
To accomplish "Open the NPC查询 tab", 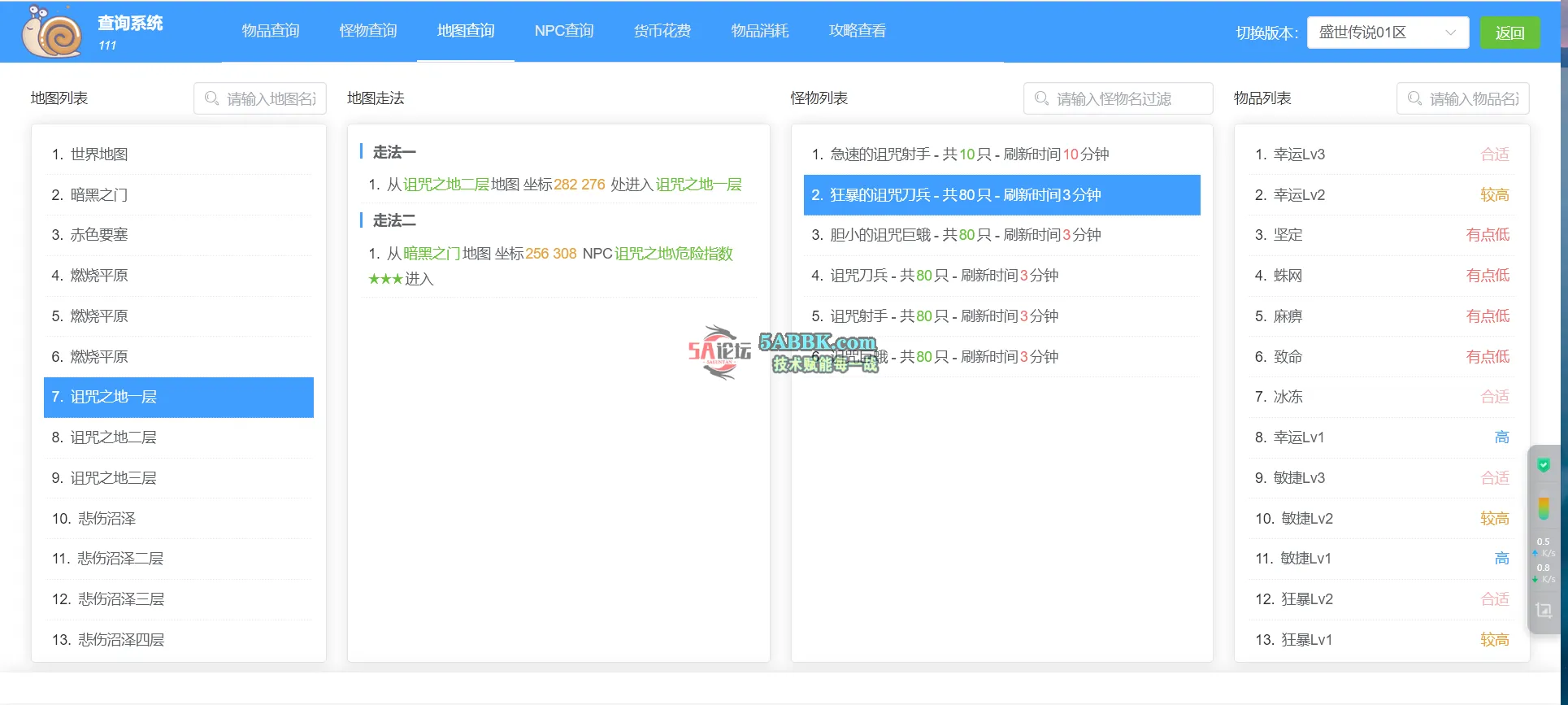I will tap(564, 31).
